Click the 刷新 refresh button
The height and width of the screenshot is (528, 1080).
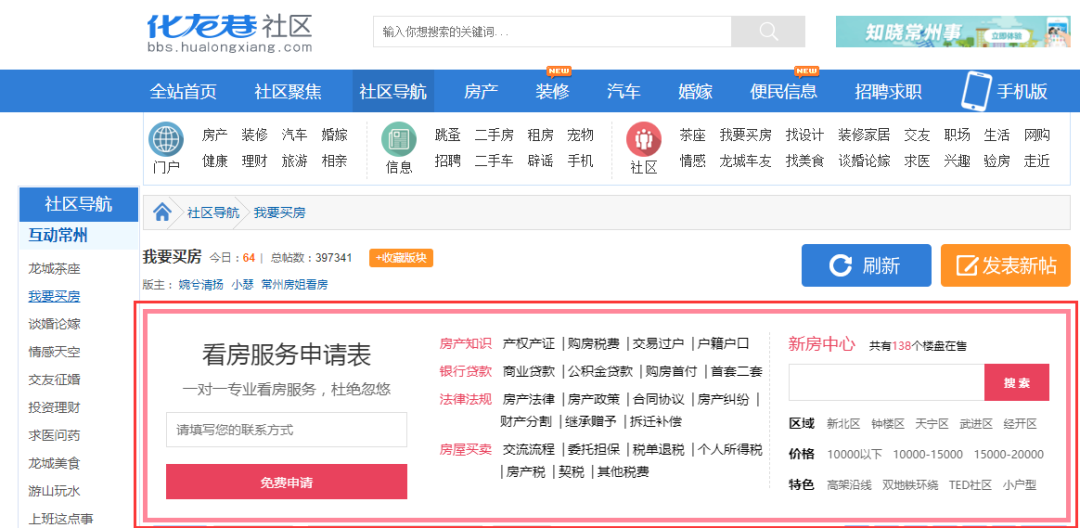click(x=866, y=265)
